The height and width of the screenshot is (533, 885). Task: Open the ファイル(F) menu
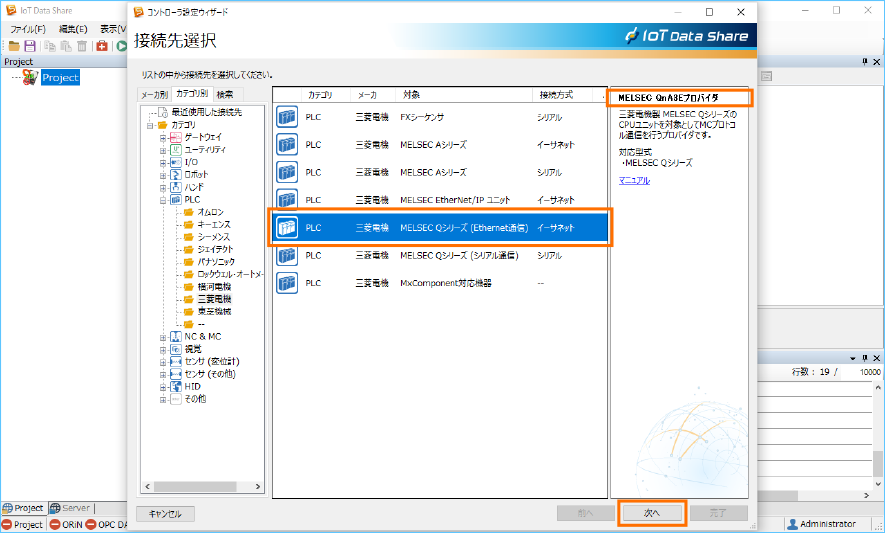pyautogui.click(x=28, y=29)
